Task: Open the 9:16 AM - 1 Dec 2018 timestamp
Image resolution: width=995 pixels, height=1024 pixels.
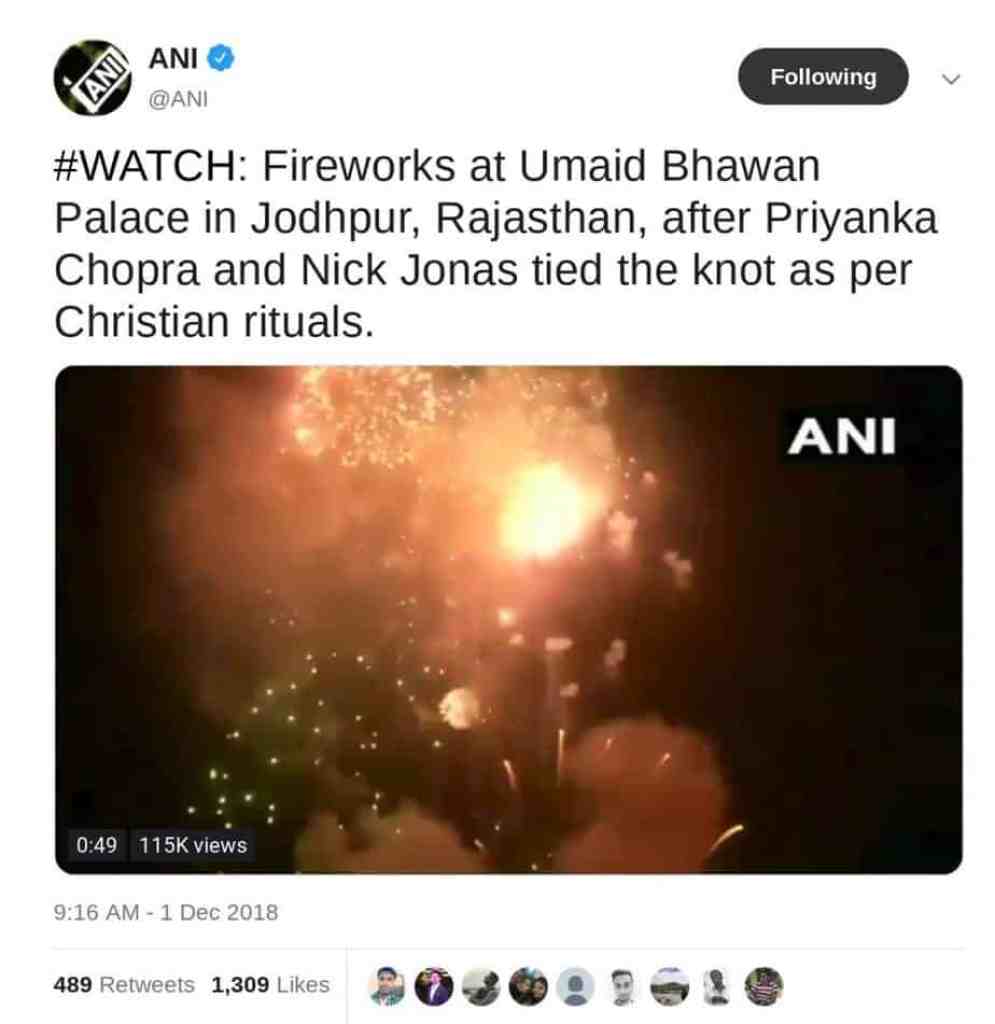Action: click(x=166, y=912)
